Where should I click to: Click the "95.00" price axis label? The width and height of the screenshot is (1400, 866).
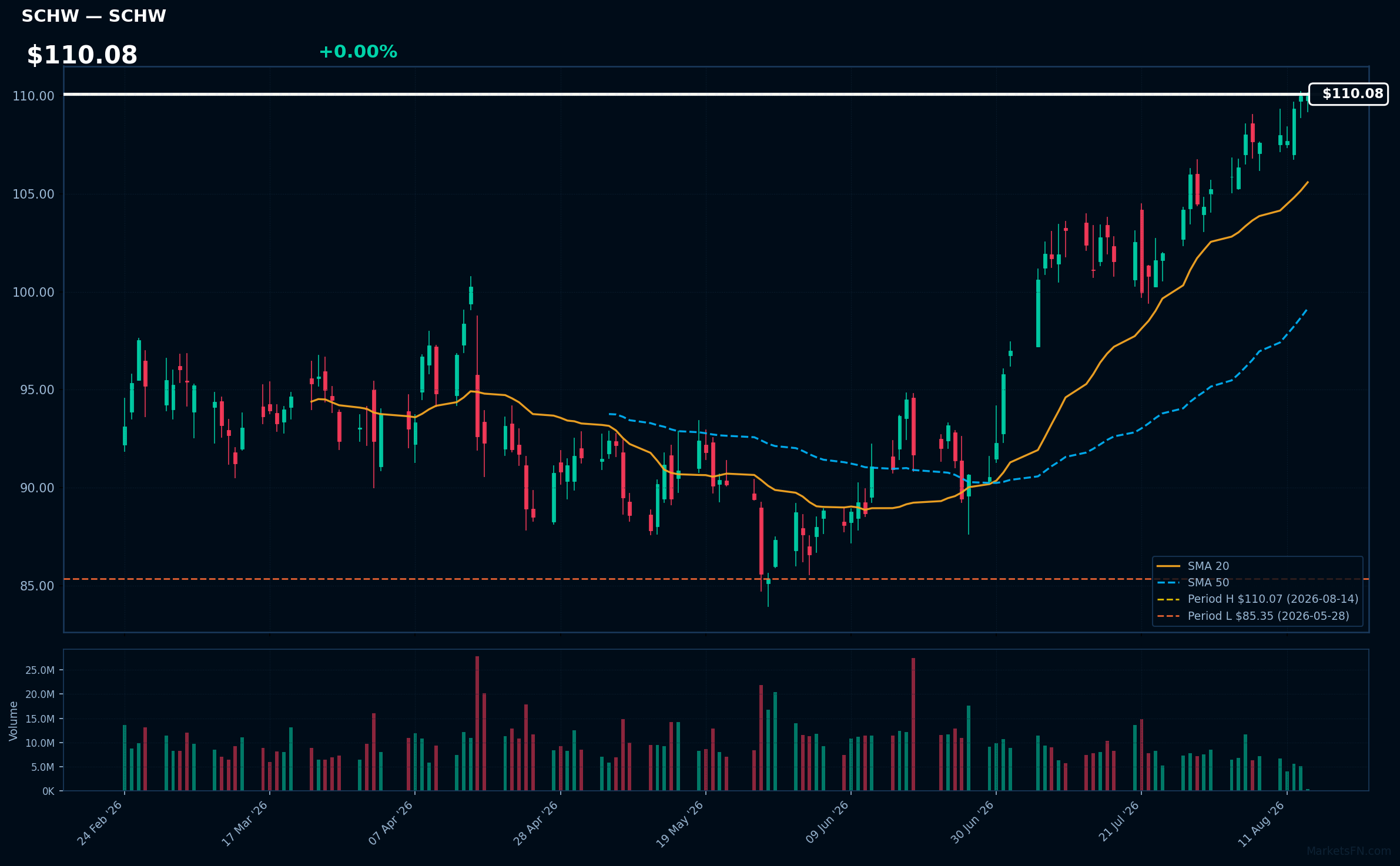pos(37,390)
